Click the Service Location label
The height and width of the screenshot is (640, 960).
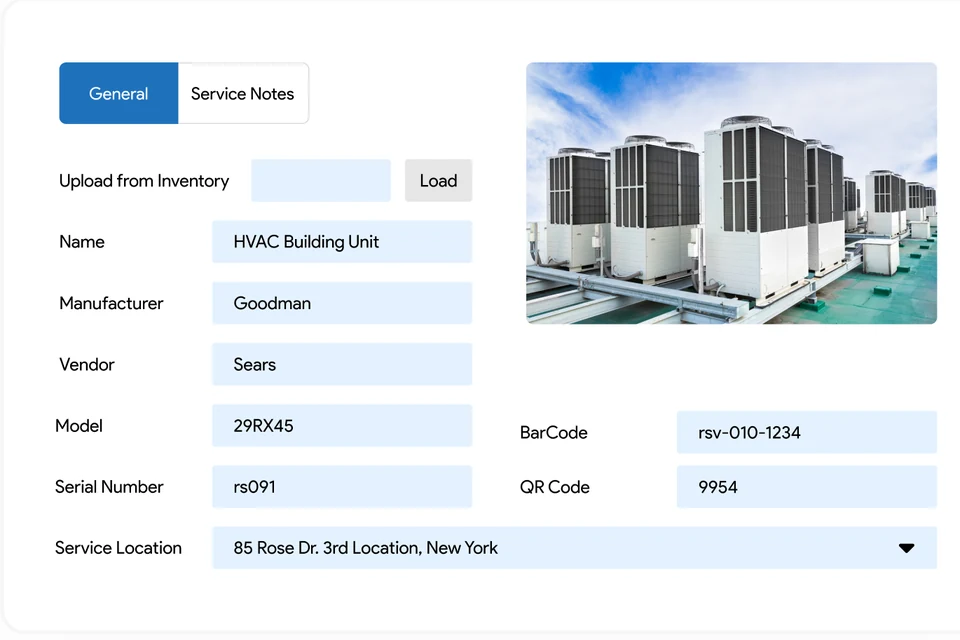click(x=119, y=548)
